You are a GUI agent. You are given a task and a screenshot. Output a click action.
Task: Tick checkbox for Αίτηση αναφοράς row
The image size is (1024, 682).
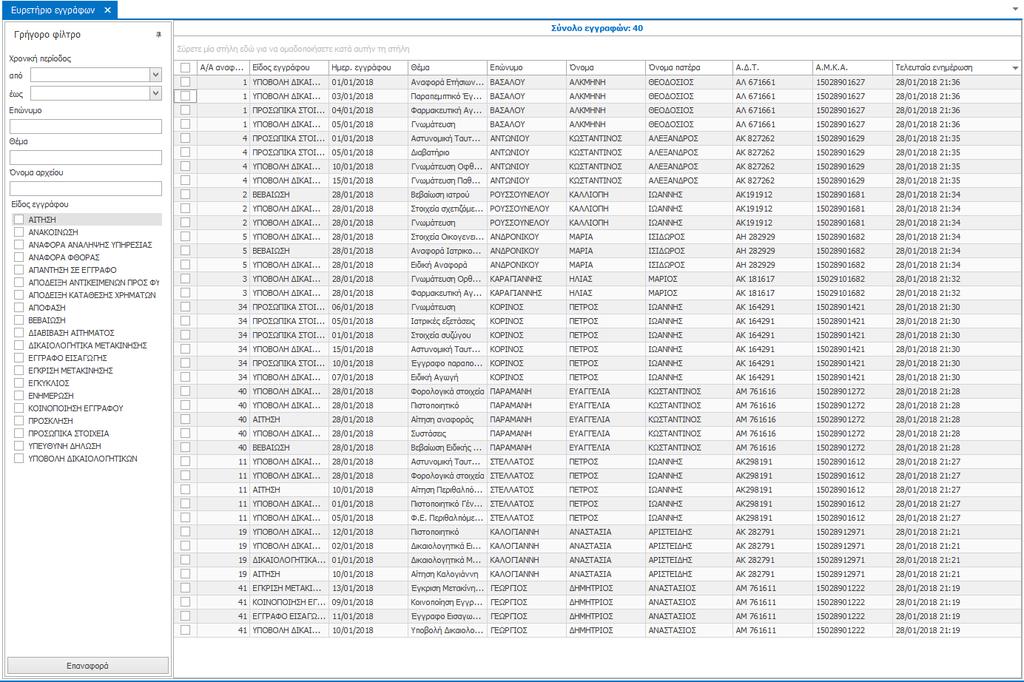point(185,419)
